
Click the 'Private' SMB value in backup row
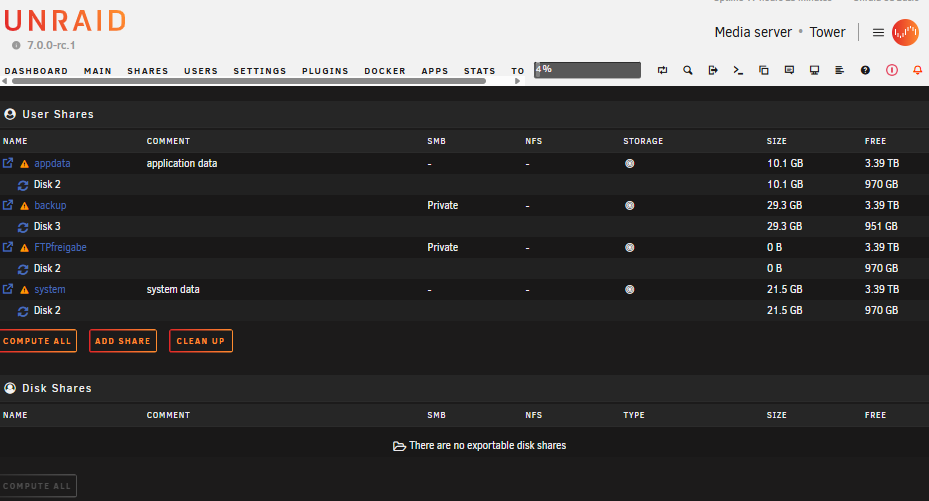click(443, 205)
